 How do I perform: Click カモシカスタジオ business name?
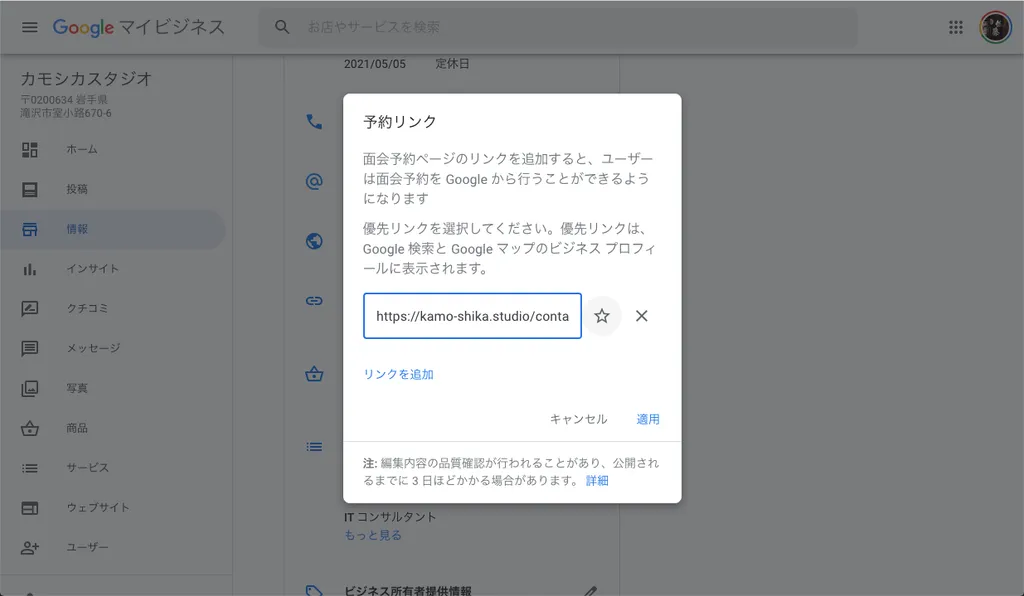click(86, 79)
